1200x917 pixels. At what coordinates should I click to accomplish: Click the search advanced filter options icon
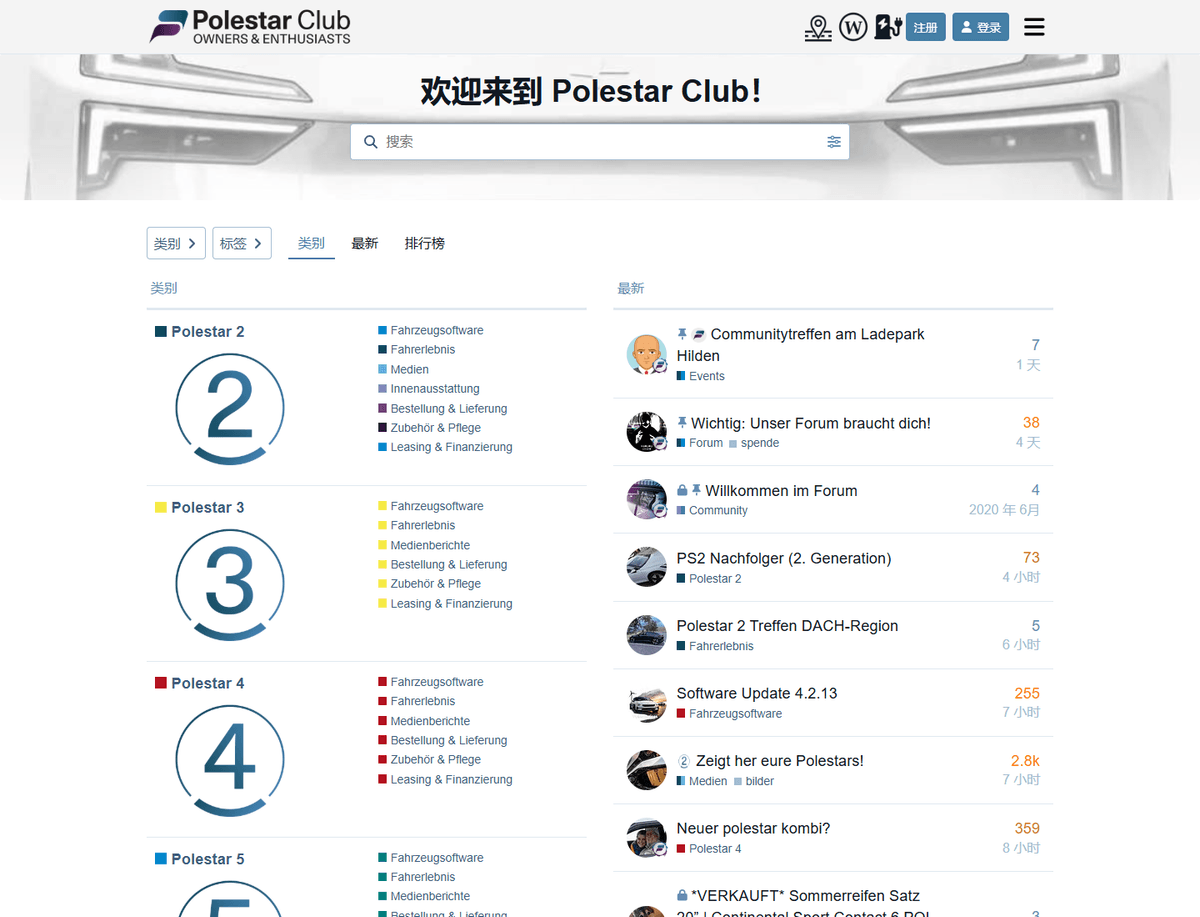coord(834,142)
